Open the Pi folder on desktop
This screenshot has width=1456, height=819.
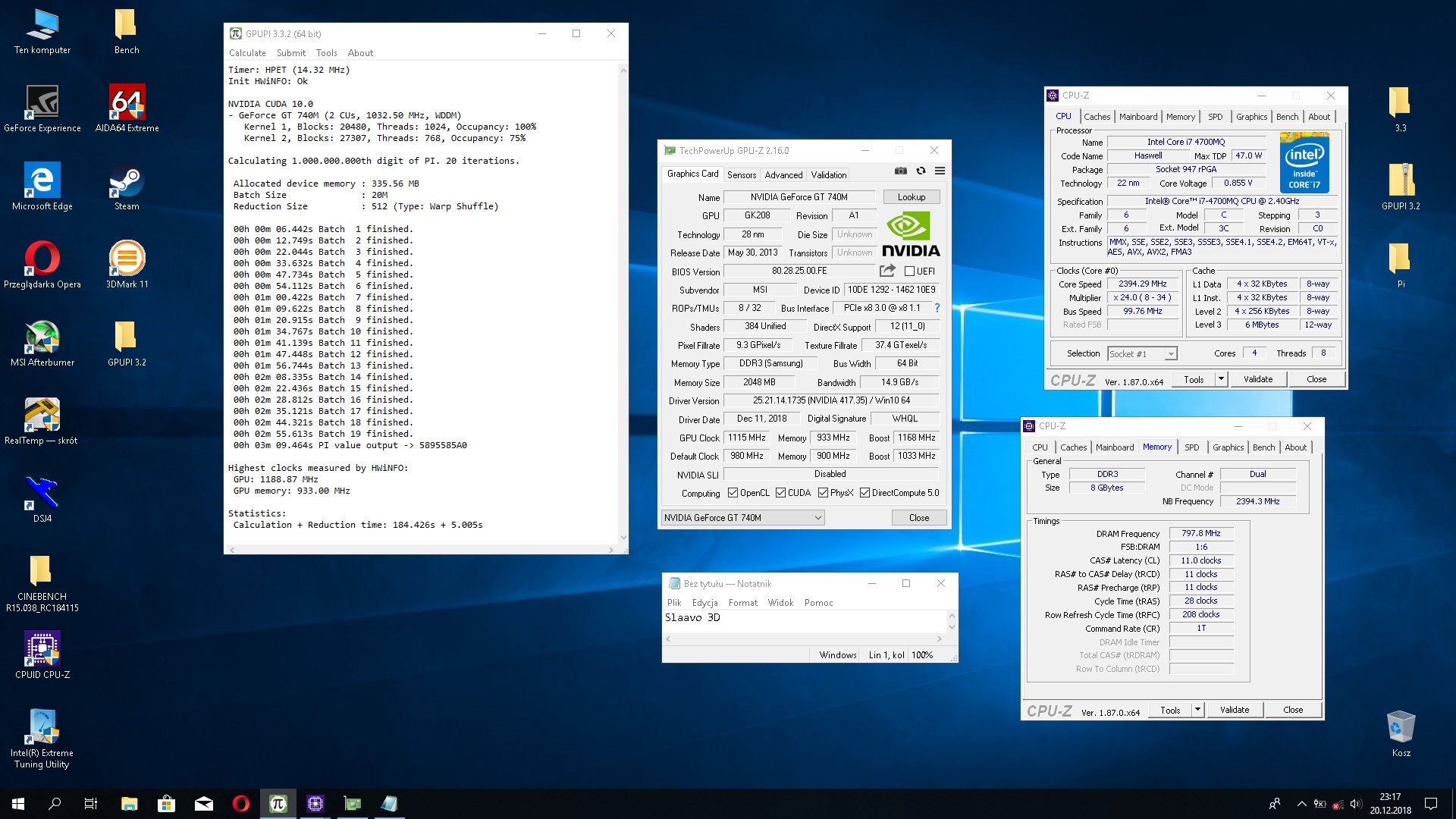1400,265
